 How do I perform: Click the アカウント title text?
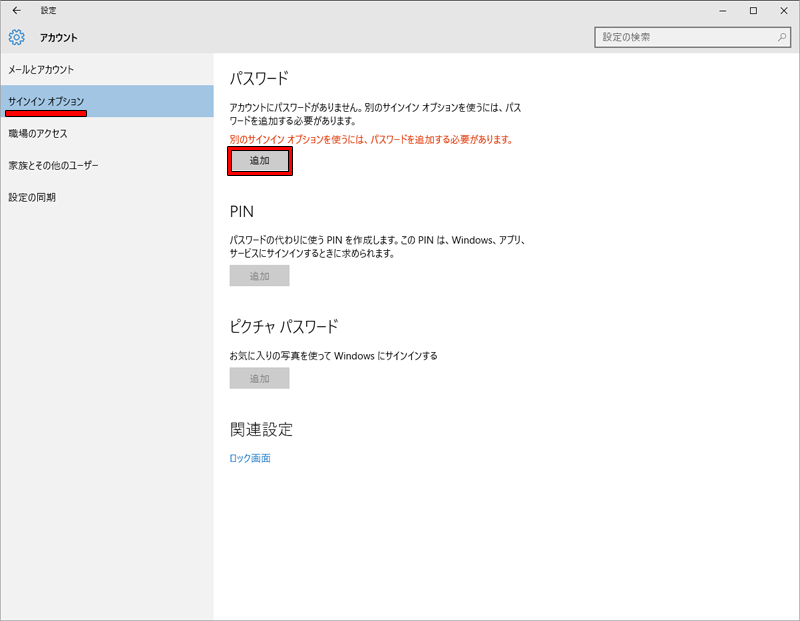tap(59, 37)
